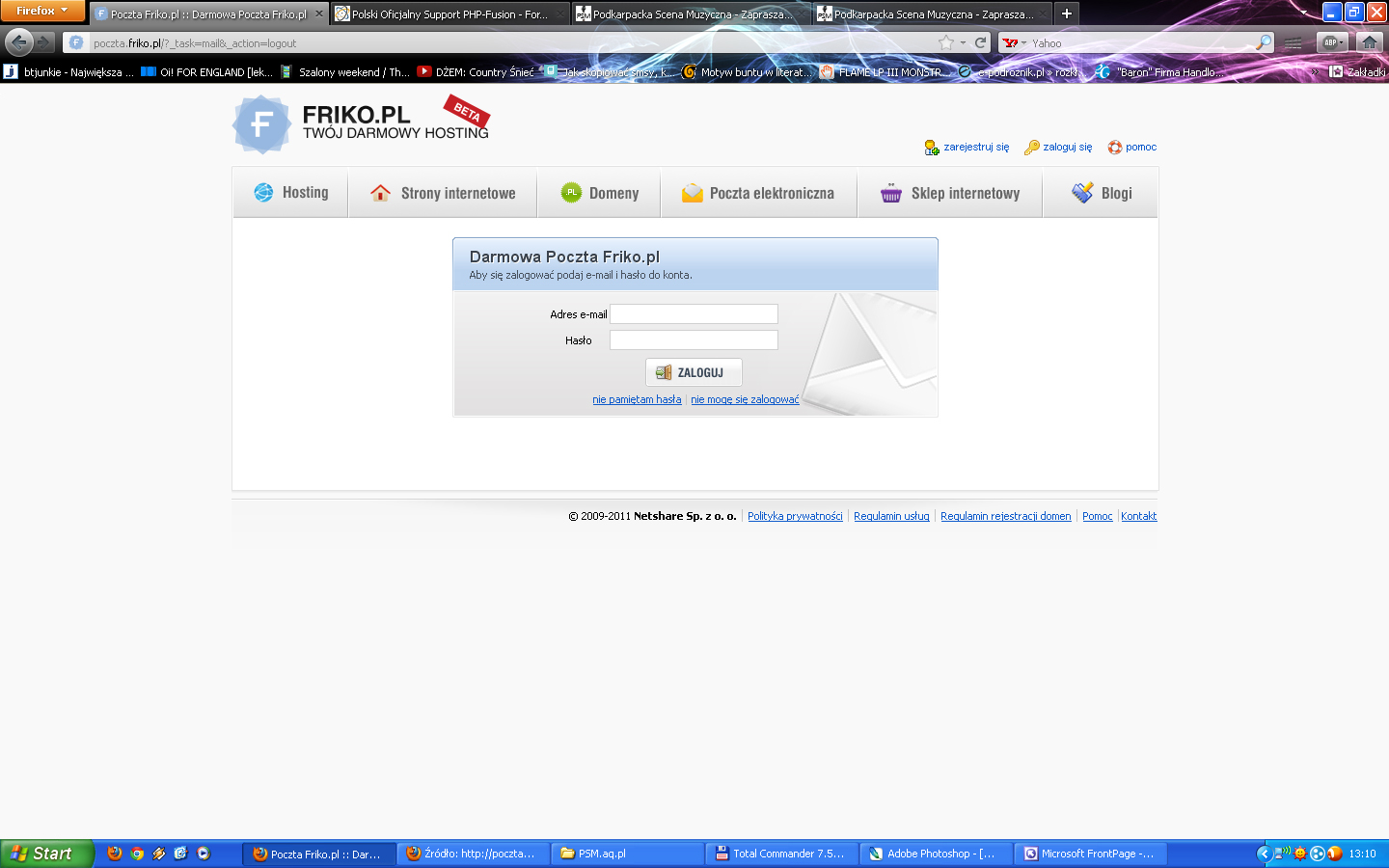
Task: Open the Poczta elektroniczna menu item
Action: (758, 193)
